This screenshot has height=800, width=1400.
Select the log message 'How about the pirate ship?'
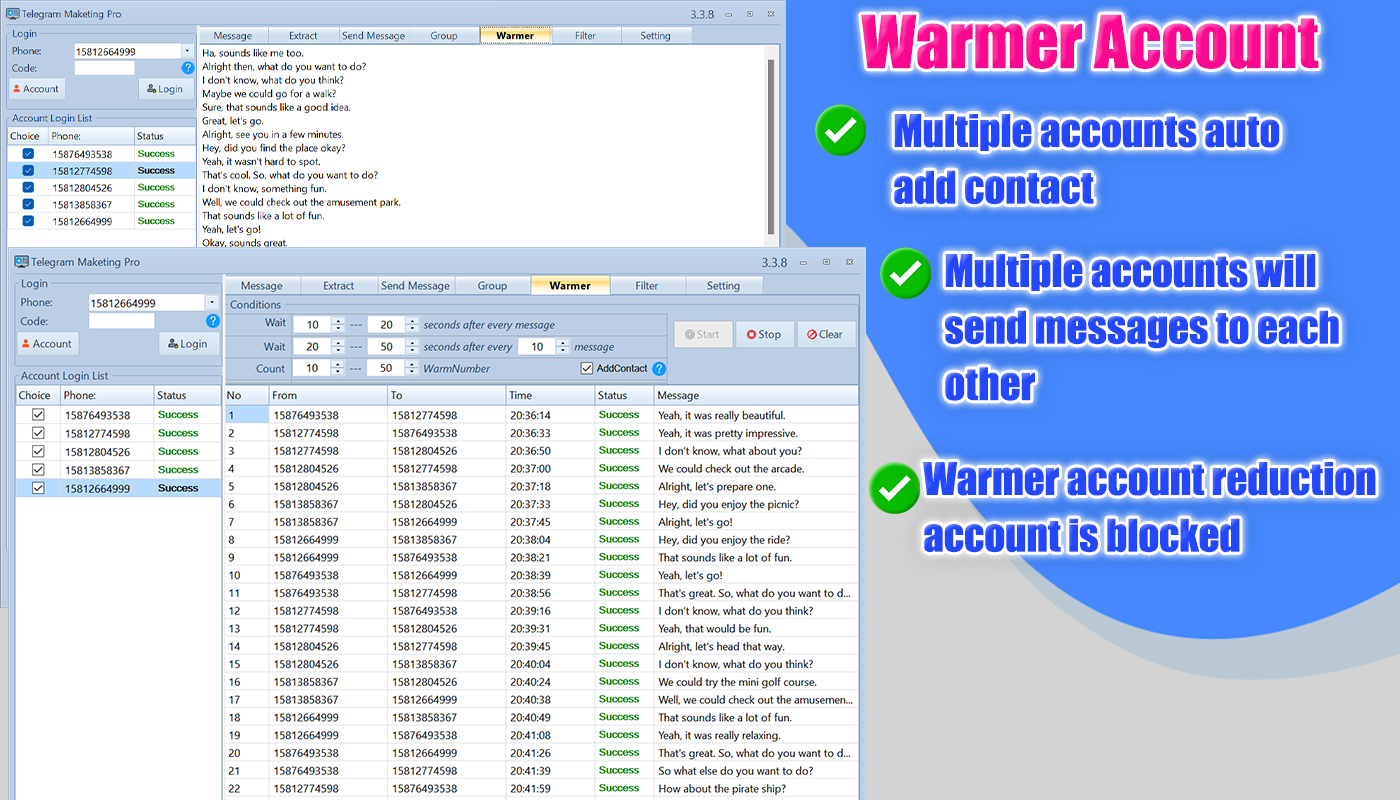tap(723, 789)
